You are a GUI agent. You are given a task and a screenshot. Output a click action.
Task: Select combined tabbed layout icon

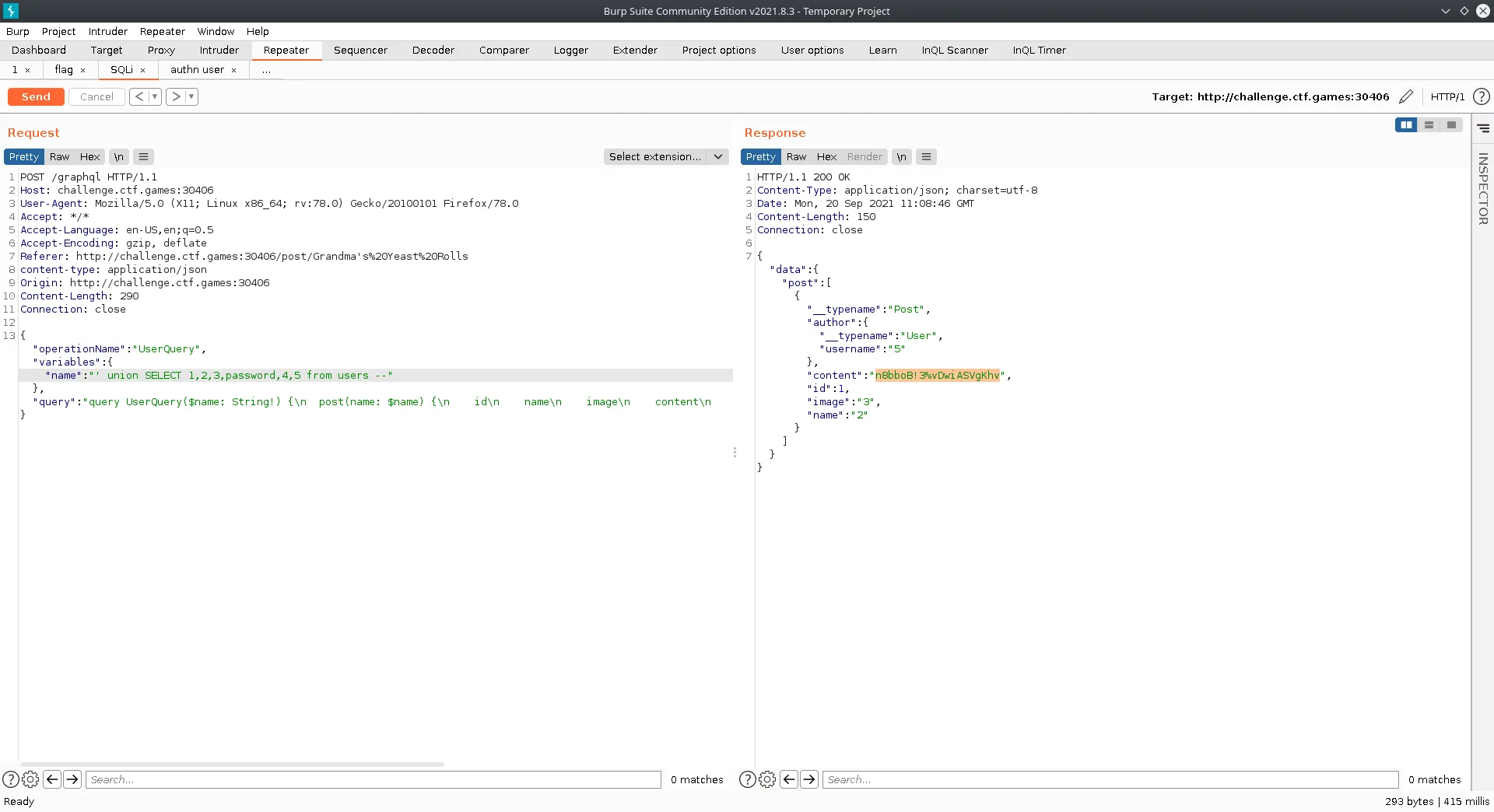pos(1451,124)
